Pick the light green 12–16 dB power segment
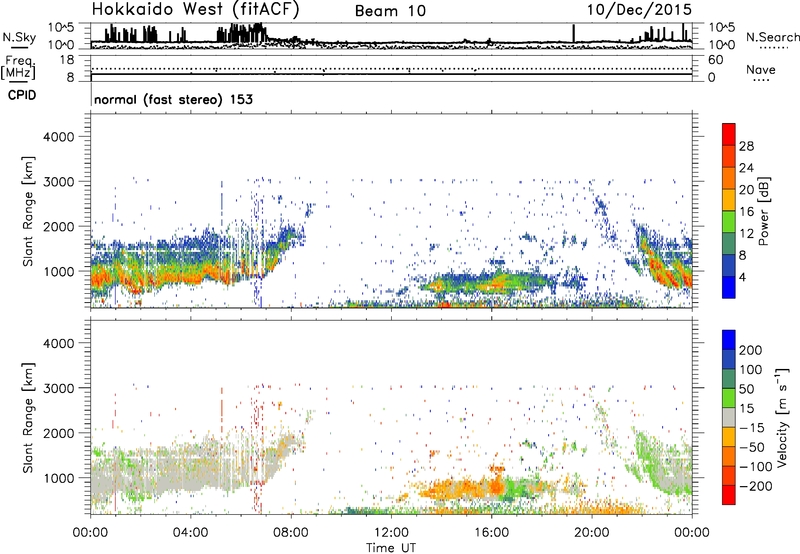800x554 pixels. (x=729, y=222)
